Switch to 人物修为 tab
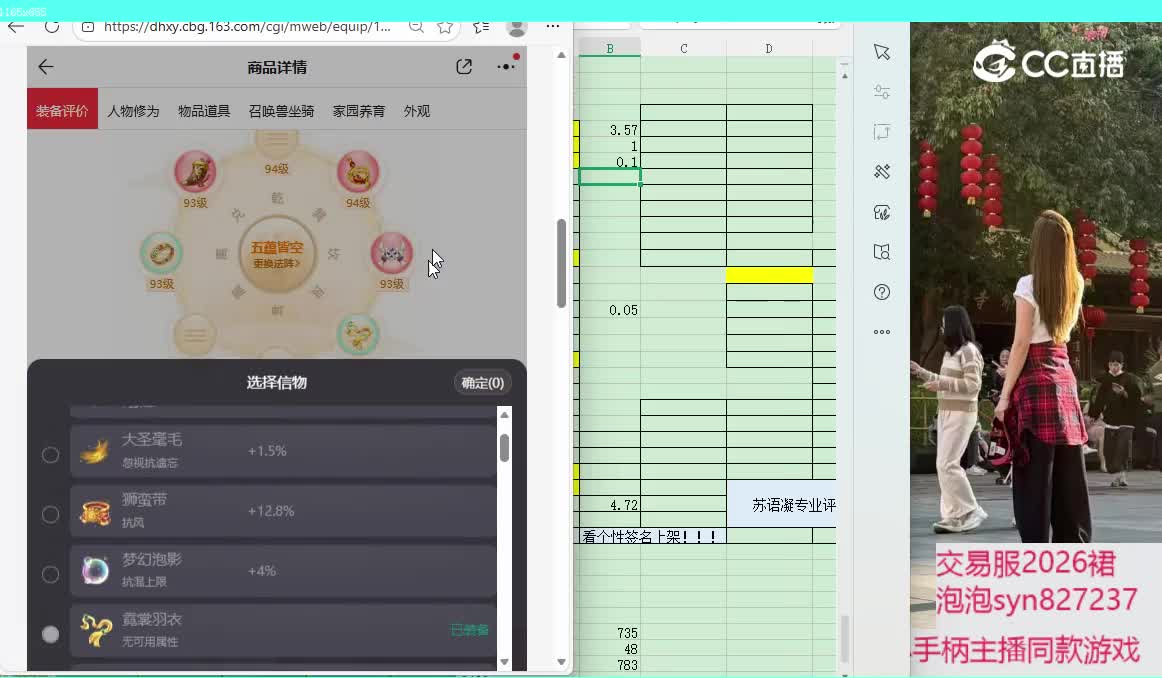The image size is (1162, 678). [133, 111]
